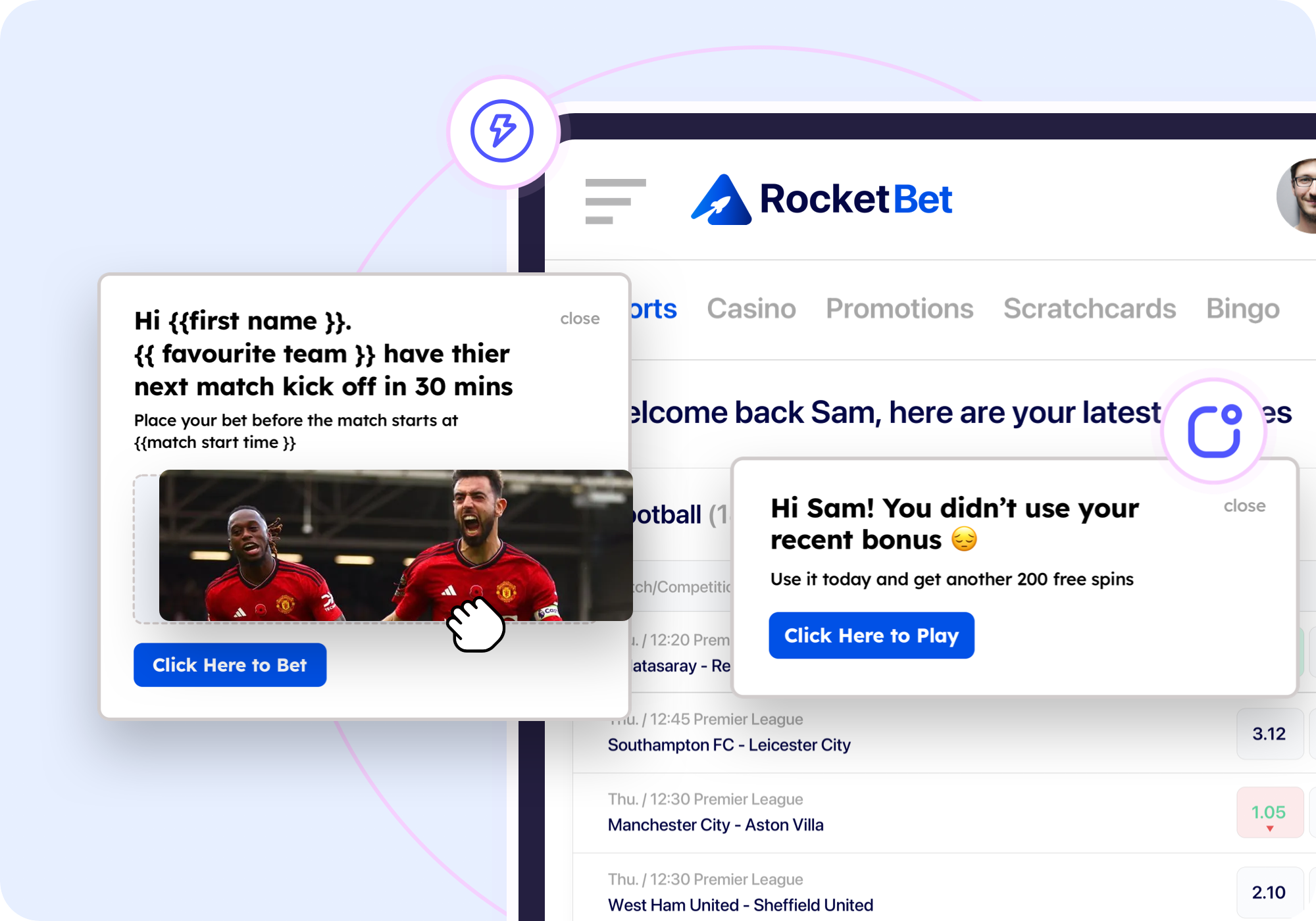Click the Customerly chat widget icon
Screen dimensions: 1316x921
(1213, 433)
